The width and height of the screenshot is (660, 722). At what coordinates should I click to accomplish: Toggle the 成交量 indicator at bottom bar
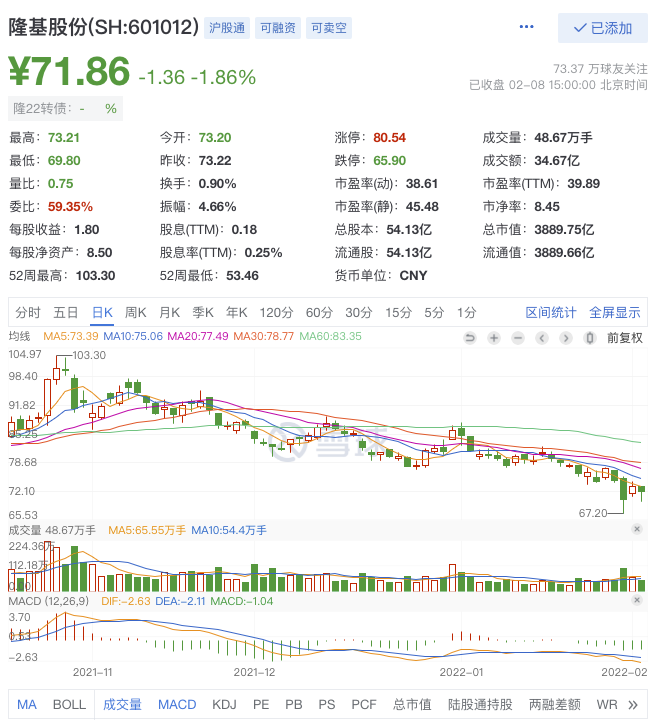[122, 705]
